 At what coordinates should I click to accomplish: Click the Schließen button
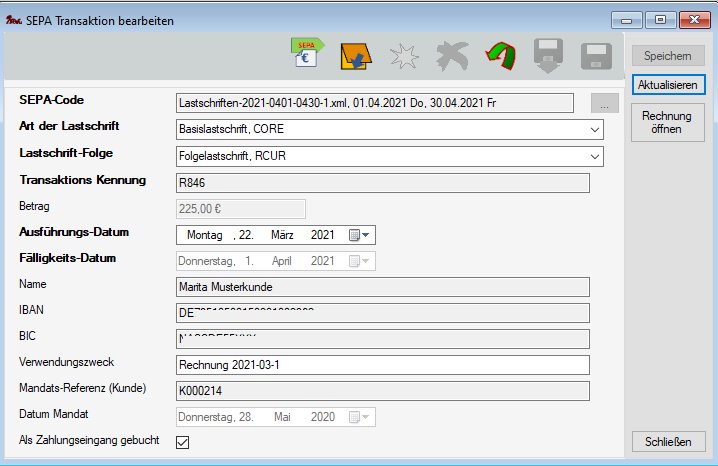(x=669, y=442)
